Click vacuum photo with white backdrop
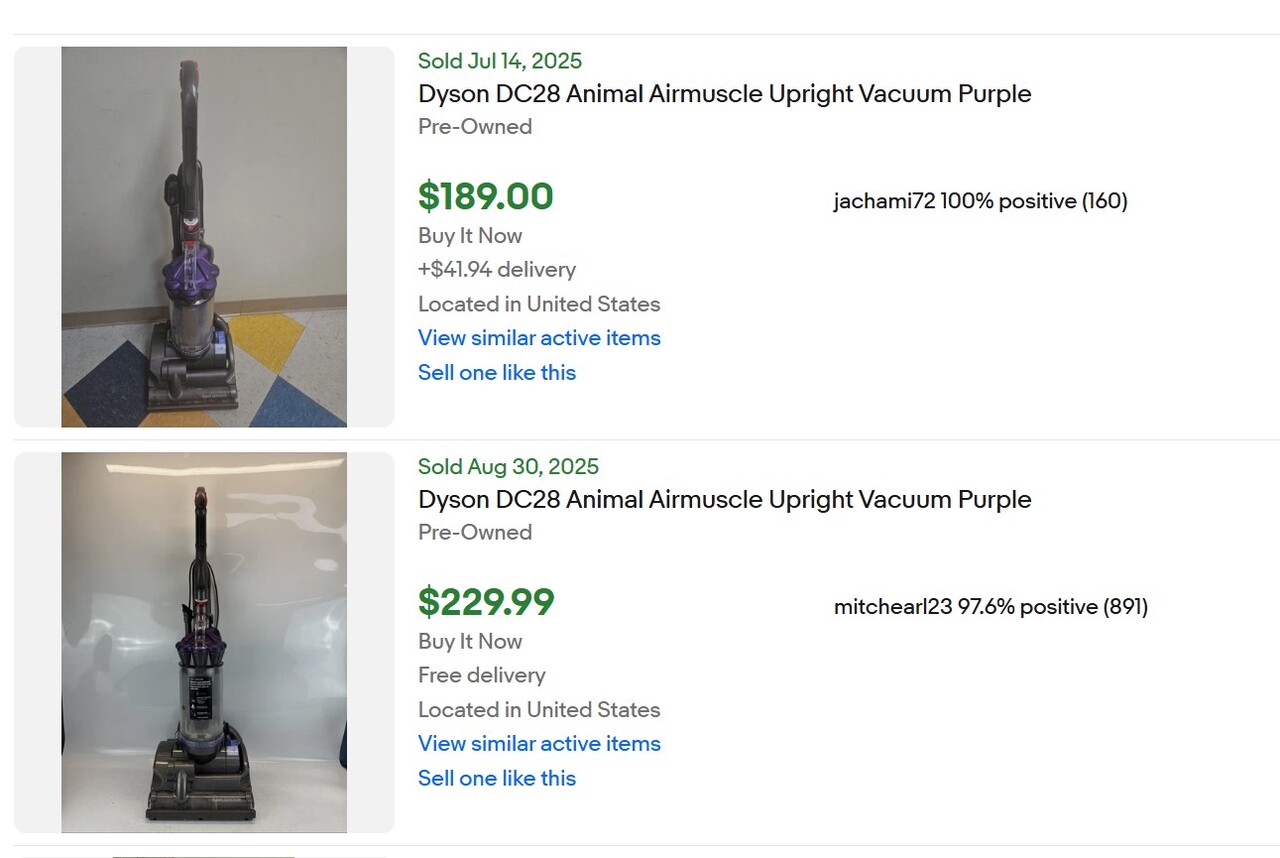The image size is (1280, 858). coord(204,643)
